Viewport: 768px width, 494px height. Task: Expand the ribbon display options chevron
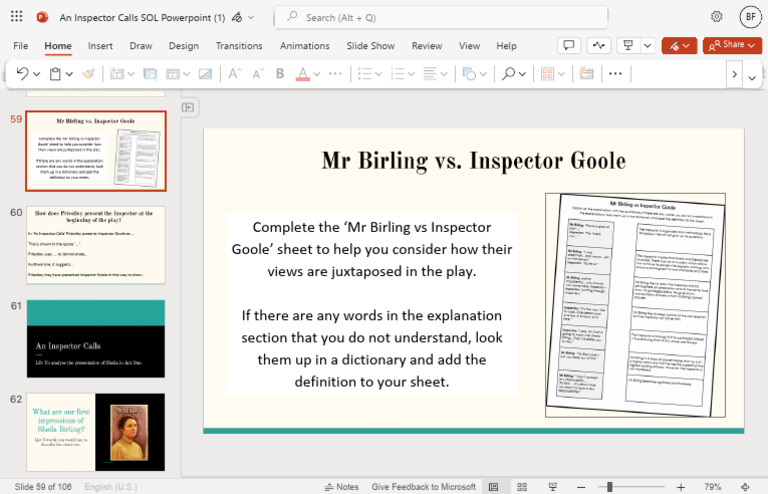pos(752,77)
